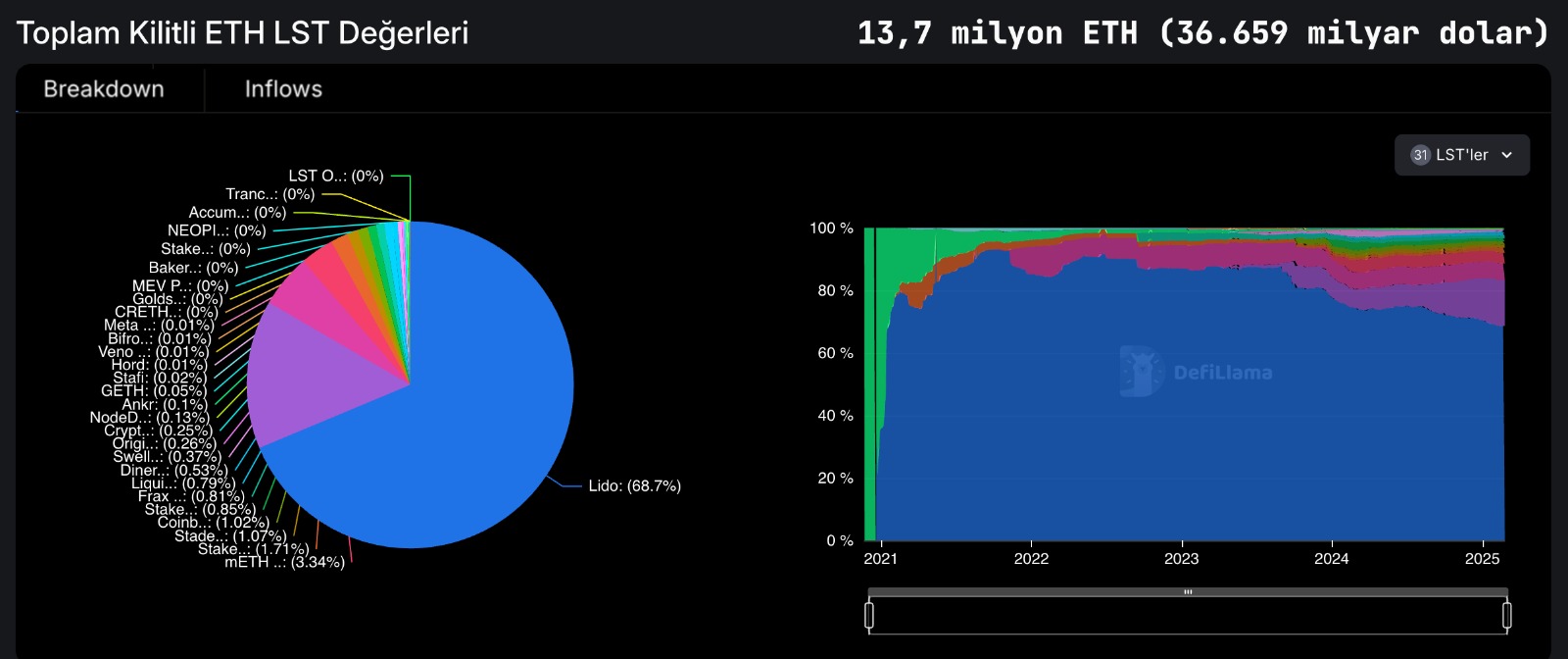1568x659 pixels.
Task: Click the Baker..: (0%) label
Action: click(x=193, y=268)
